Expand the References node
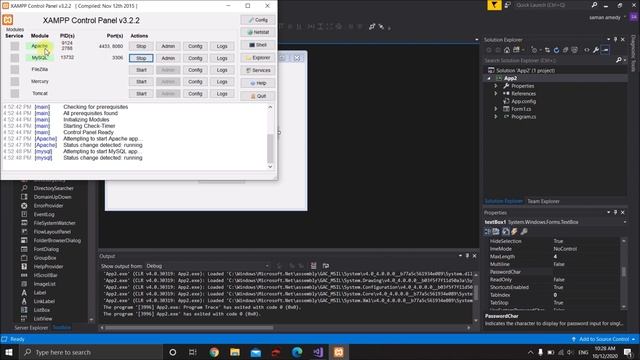 click(496, 93)
